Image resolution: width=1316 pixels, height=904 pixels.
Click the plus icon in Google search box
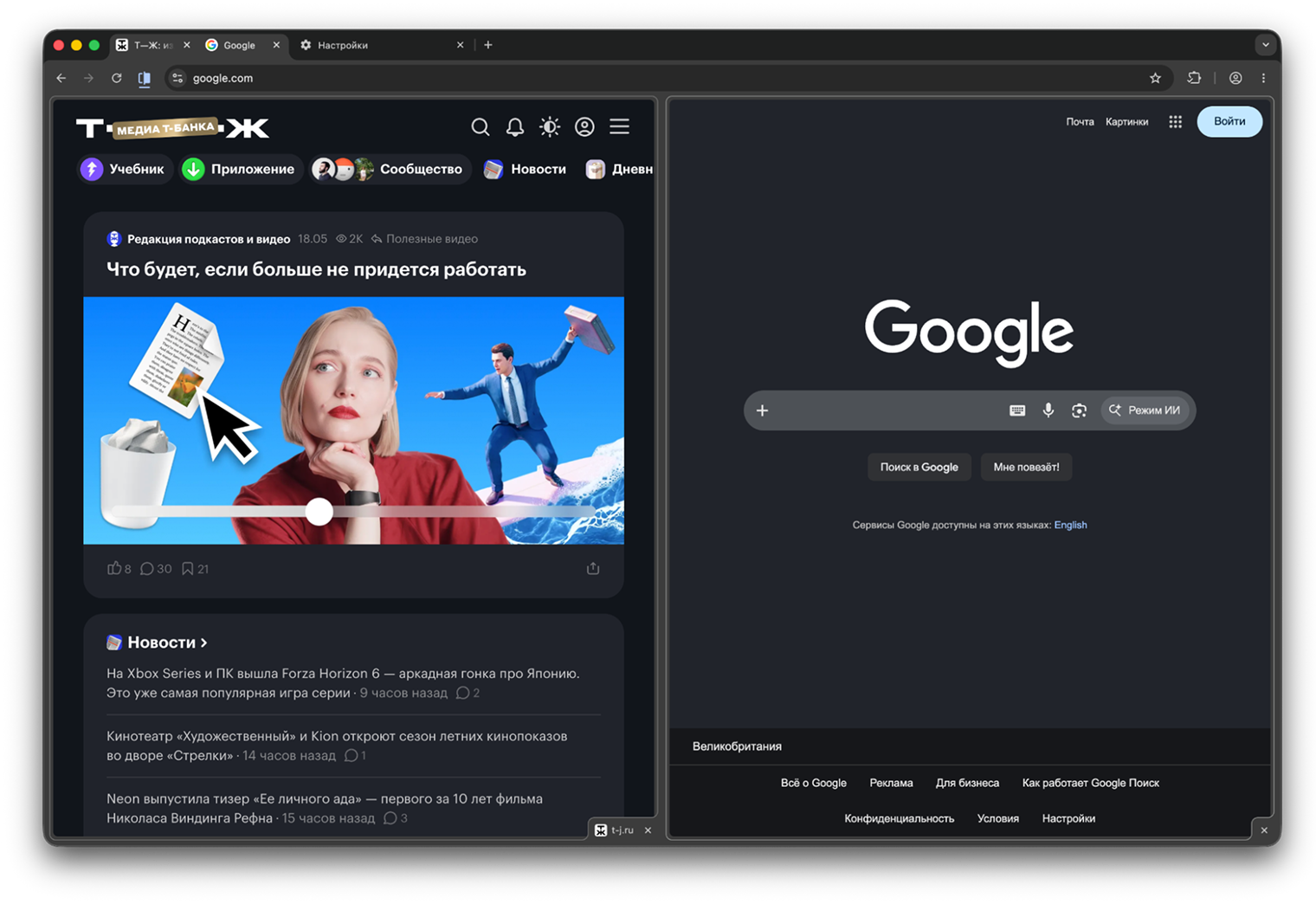click(x=762, y=410)
